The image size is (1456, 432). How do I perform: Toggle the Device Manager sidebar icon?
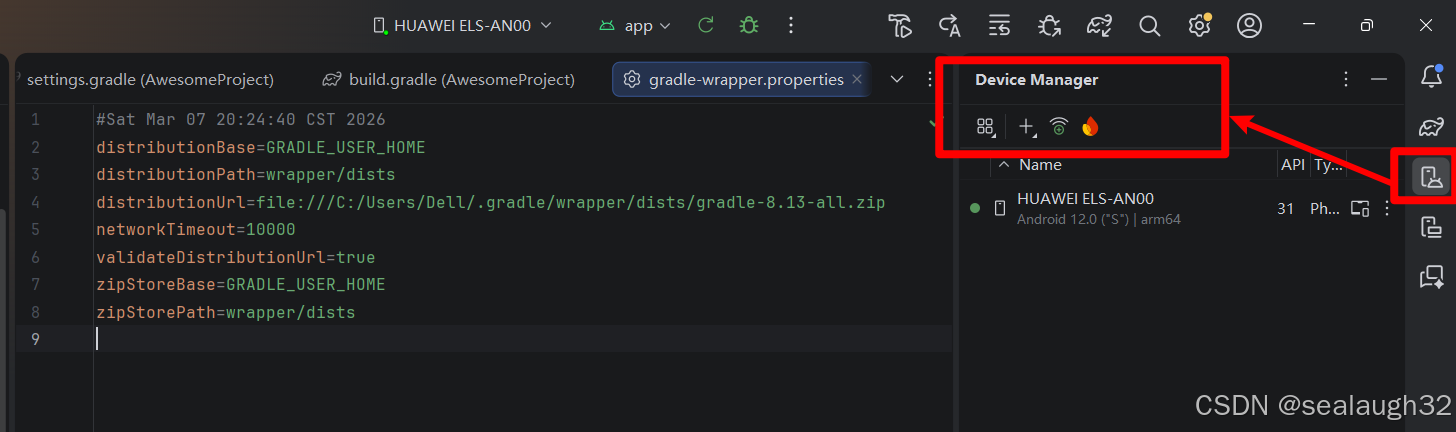[1431, 178]
